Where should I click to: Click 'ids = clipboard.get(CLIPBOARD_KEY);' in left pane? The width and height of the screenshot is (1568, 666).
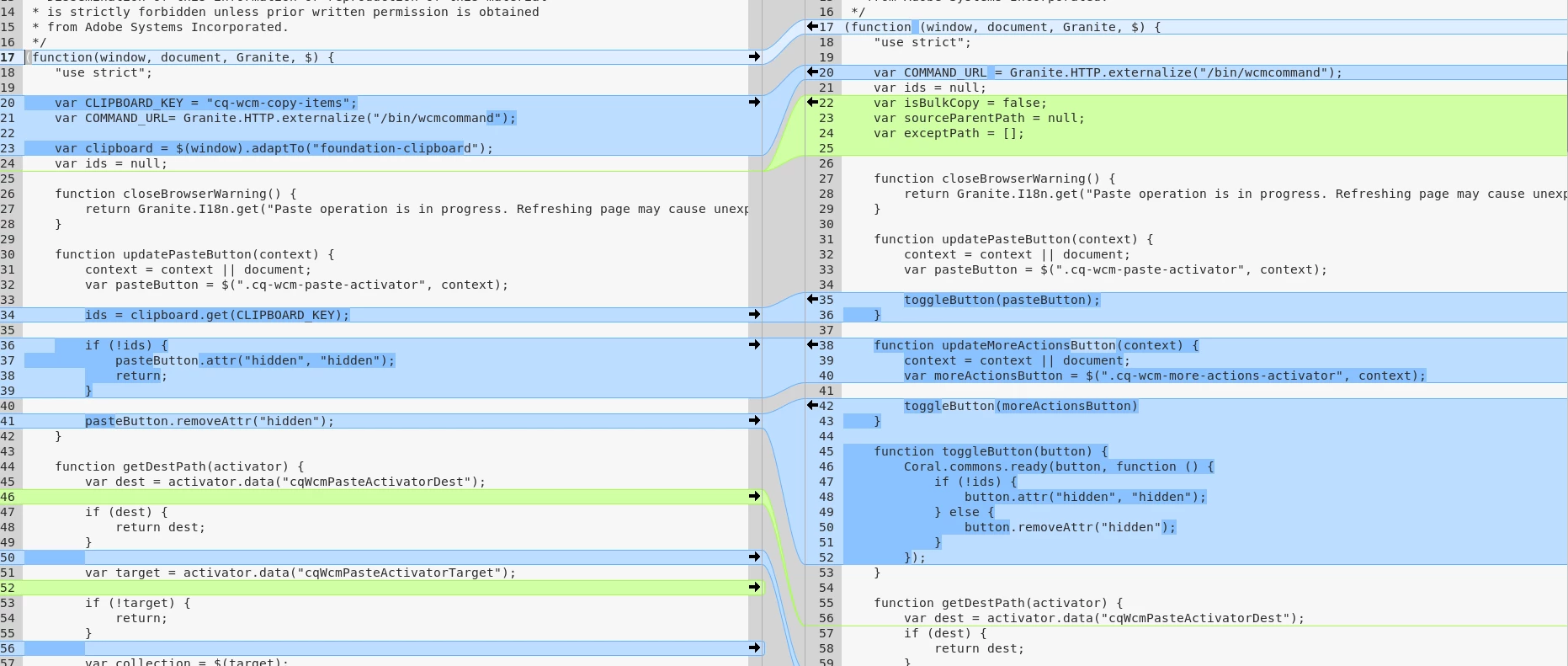pos(217,315)
